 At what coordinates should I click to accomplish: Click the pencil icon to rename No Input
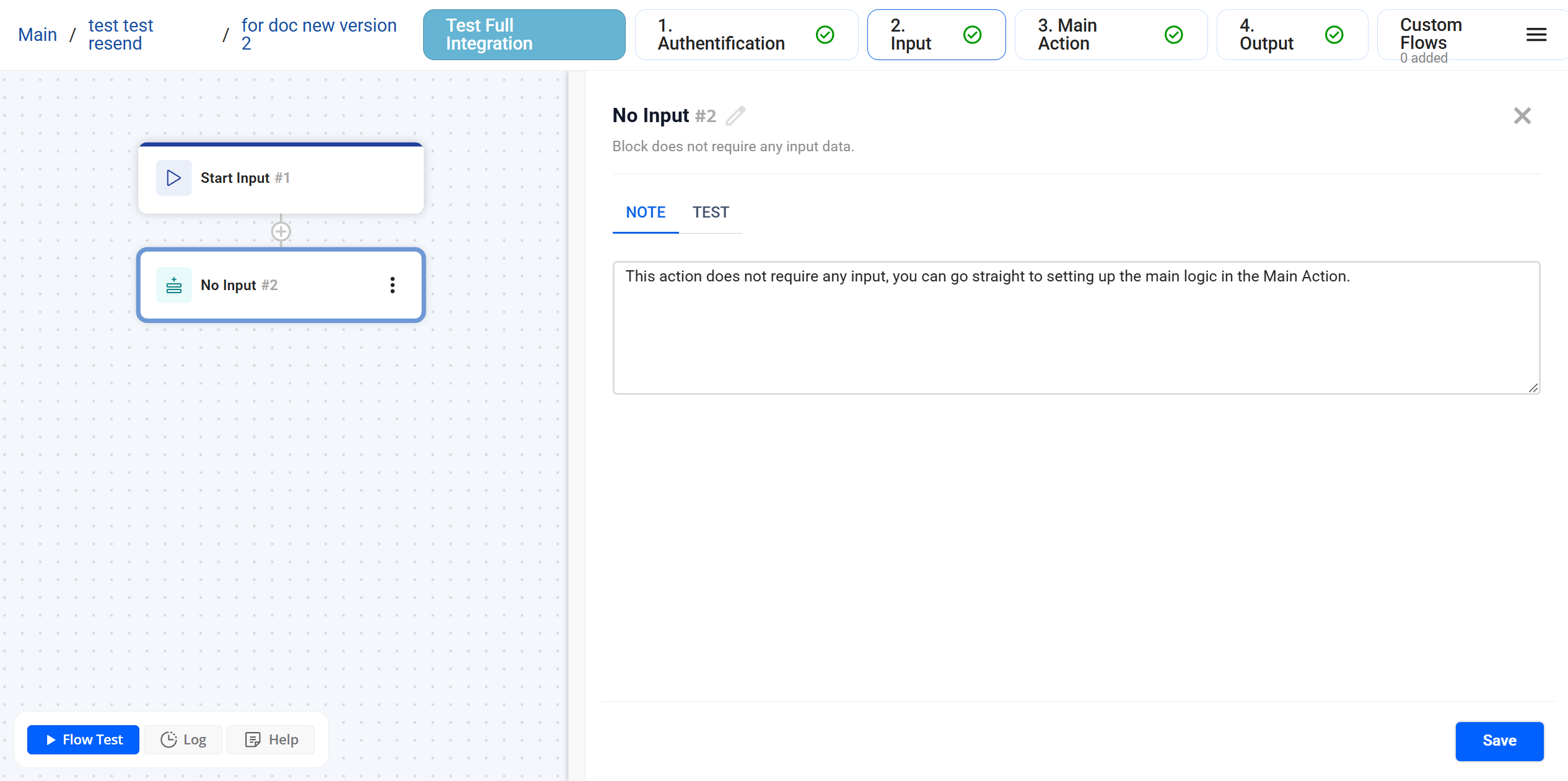[x=735, y=116]
